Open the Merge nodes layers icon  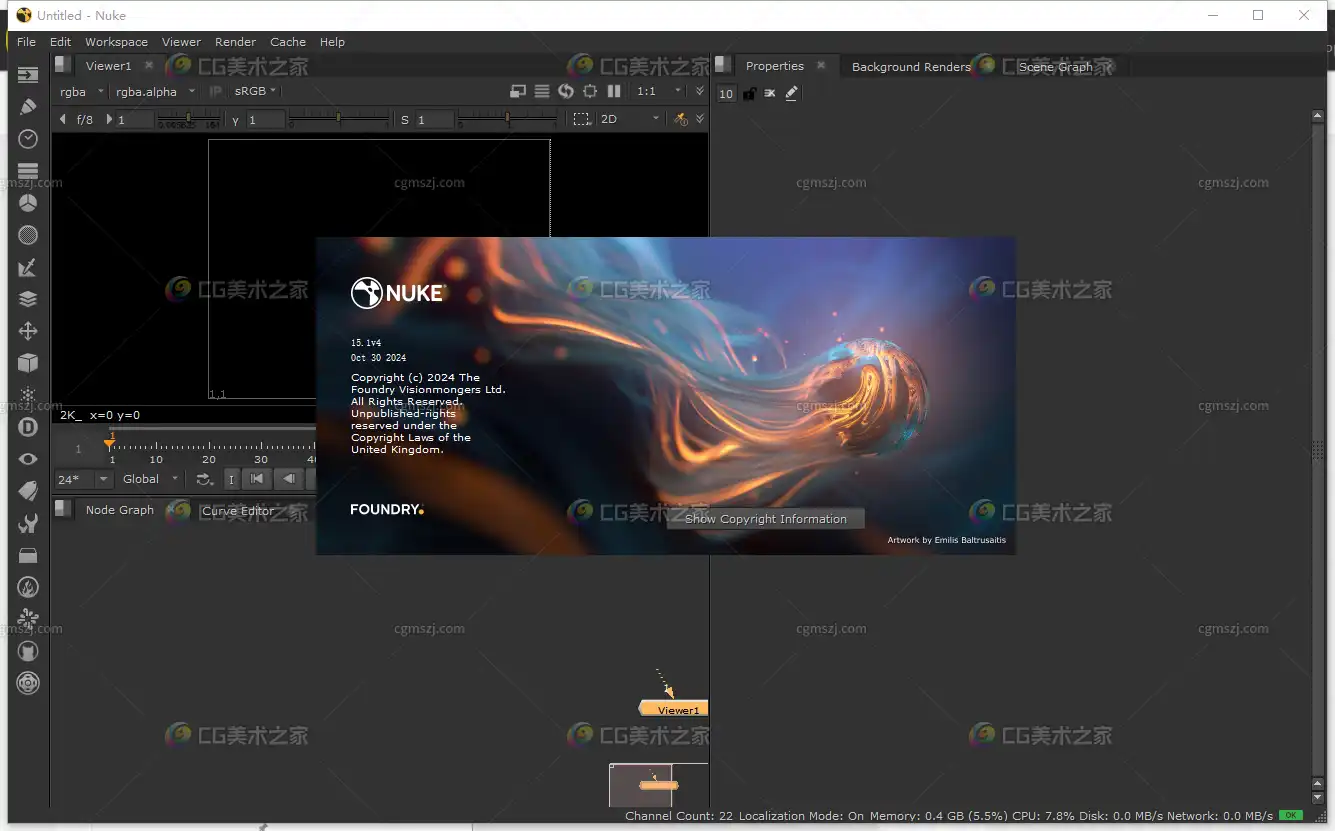click(28, 299)
